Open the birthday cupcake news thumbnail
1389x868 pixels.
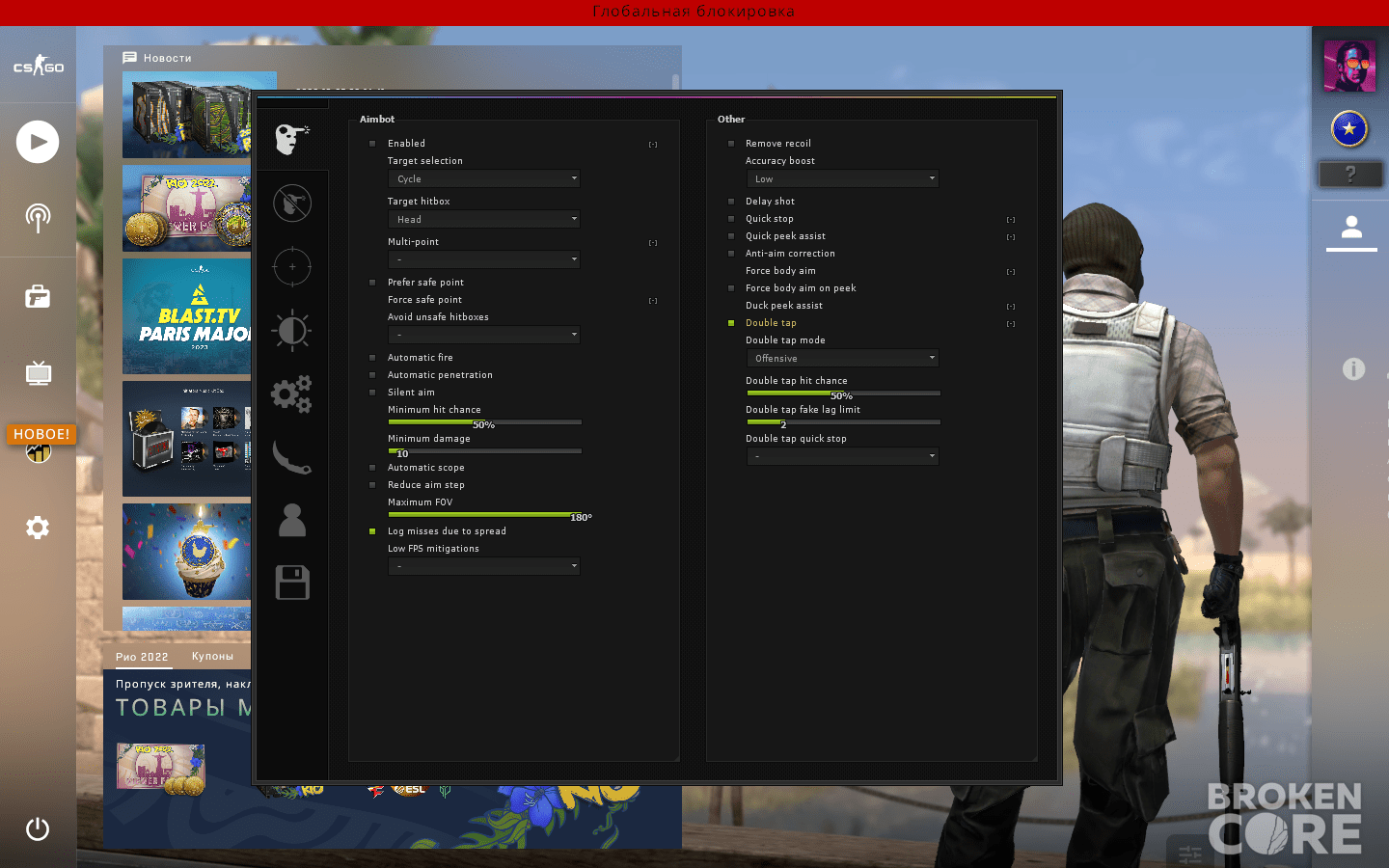(x=187, y=552)
